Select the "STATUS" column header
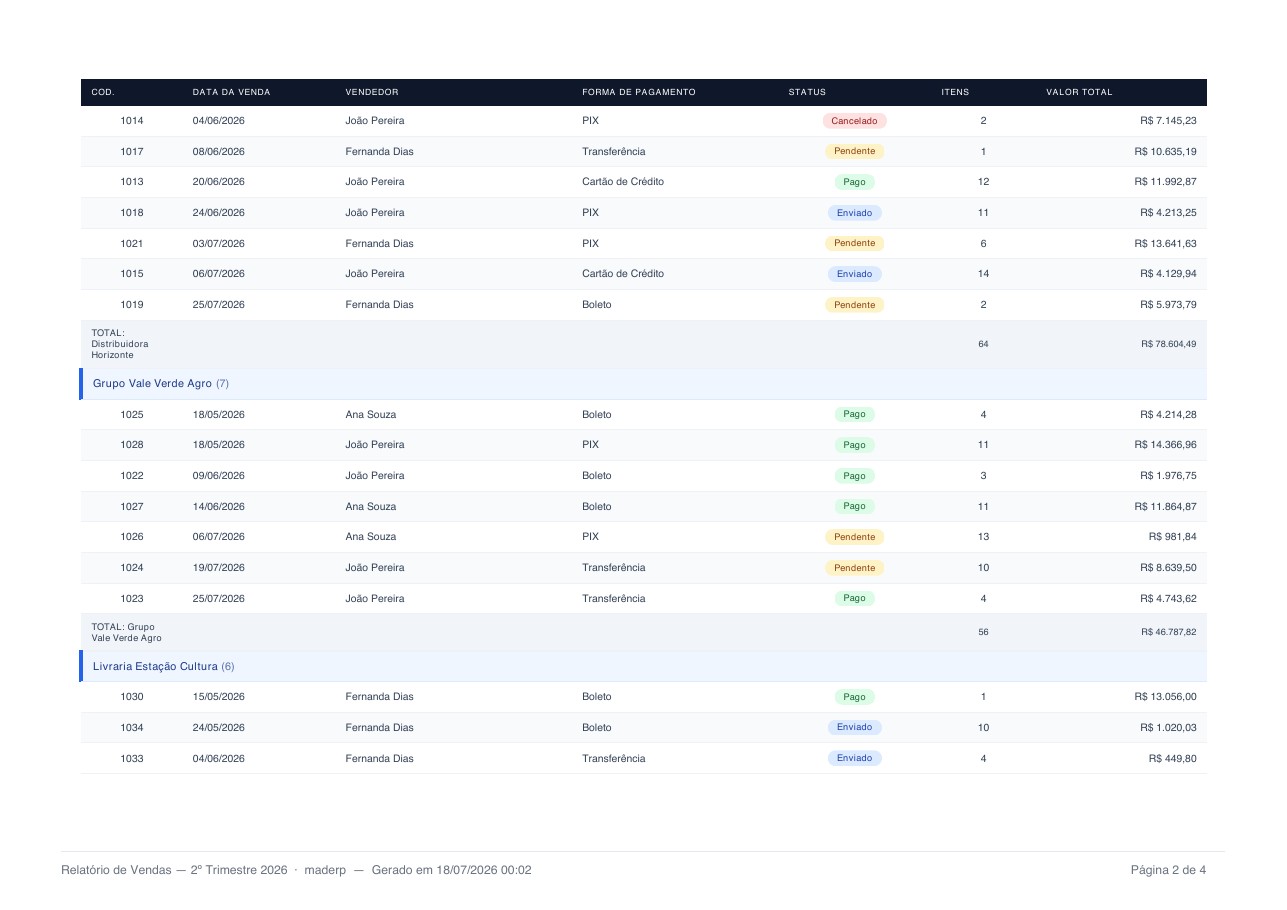 [x=807, y=92]
